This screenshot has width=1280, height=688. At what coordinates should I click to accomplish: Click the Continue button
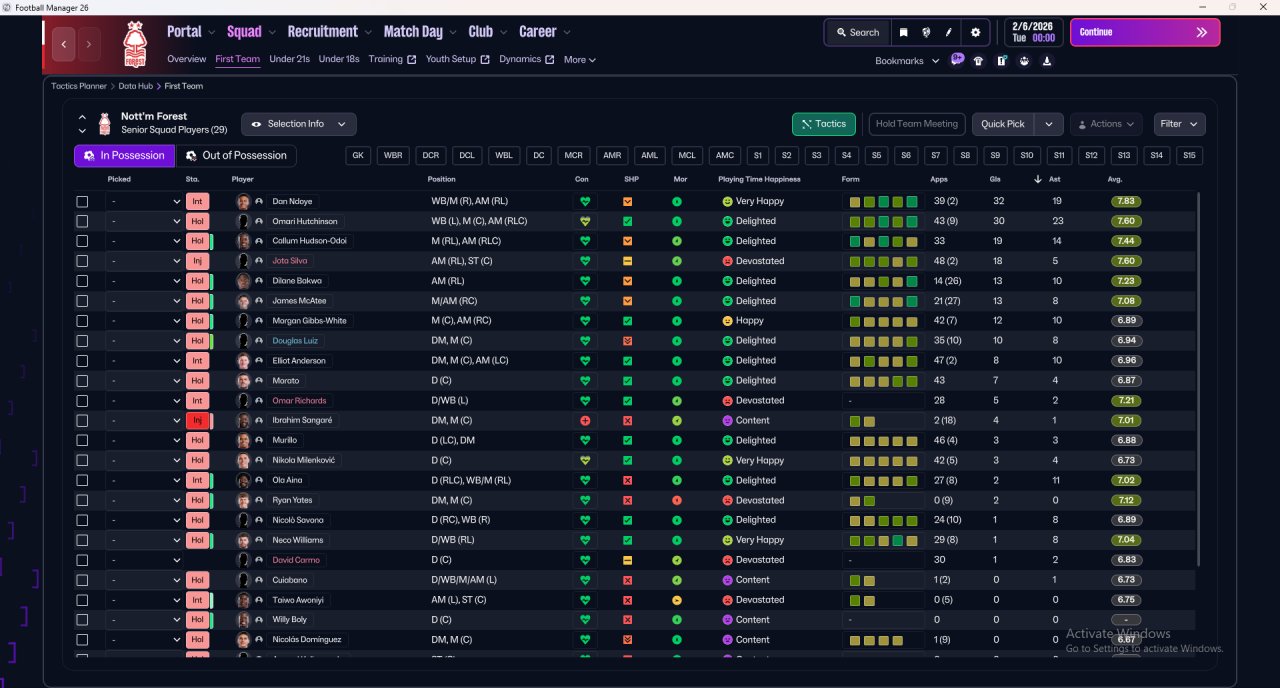(1145, 32)
